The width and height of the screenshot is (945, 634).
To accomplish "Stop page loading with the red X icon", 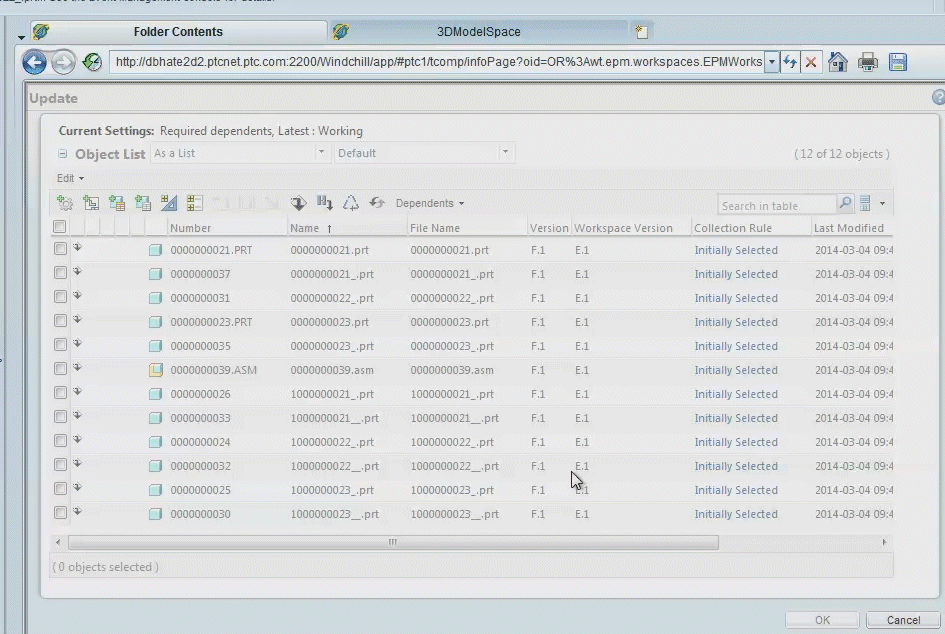I will click(x=811, y=60).
